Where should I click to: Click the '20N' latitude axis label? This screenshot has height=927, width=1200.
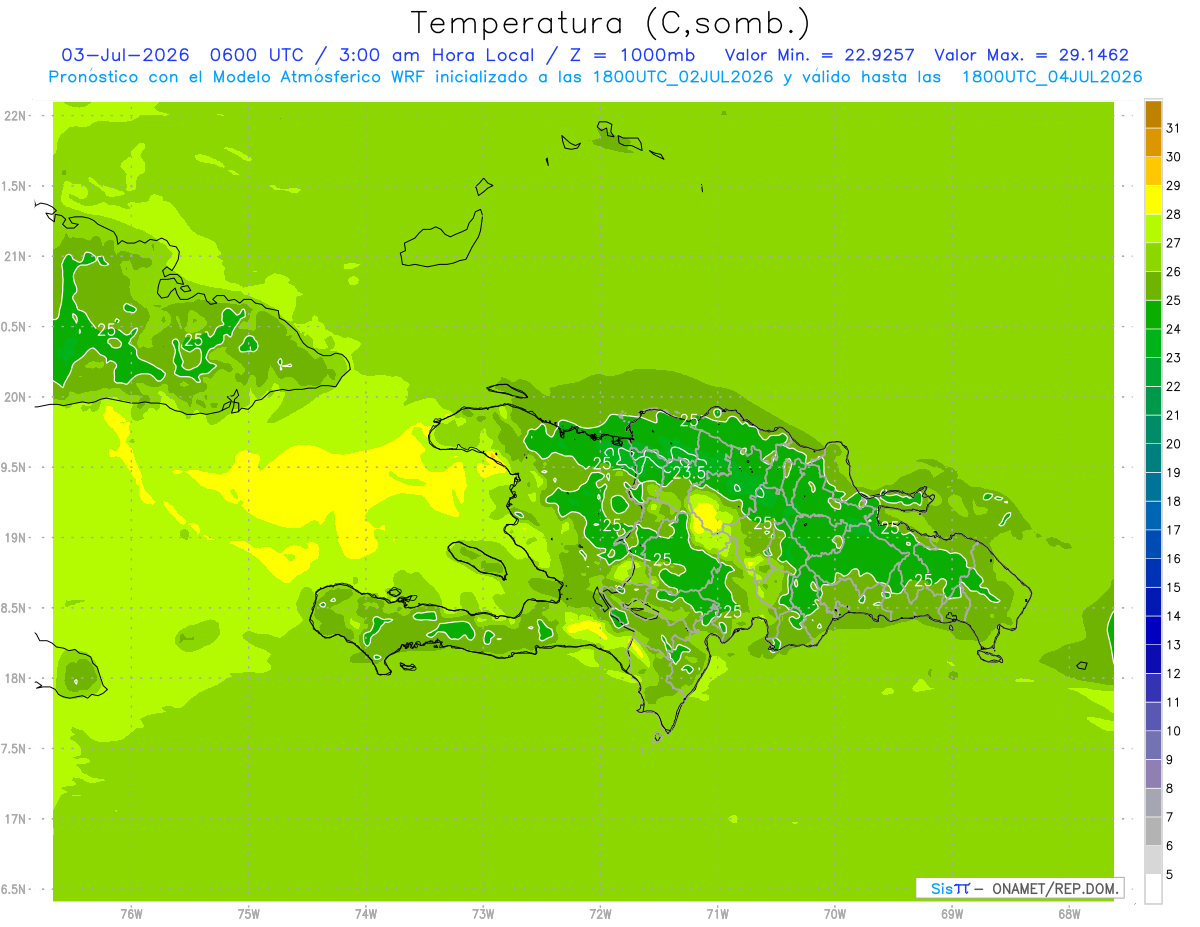tap(15, 397)
